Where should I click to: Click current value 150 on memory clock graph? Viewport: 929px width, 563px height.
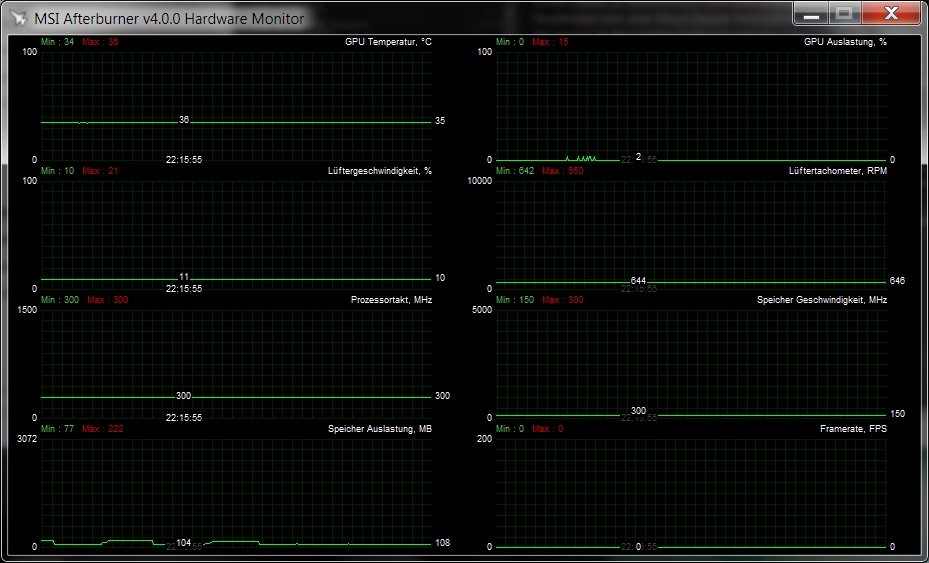(897, 414)
